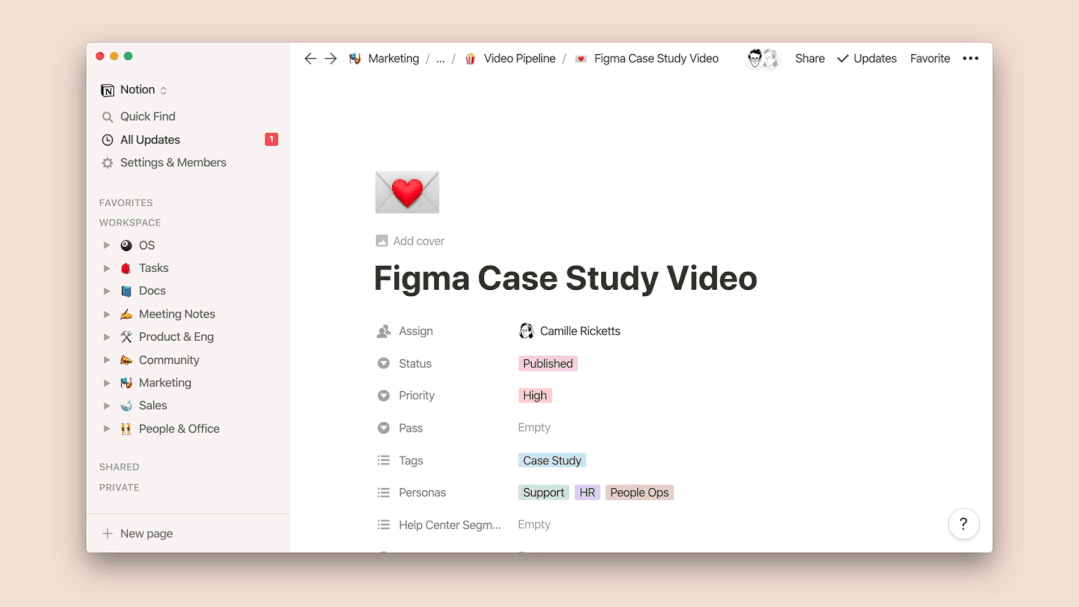Expand the Meeting Notes sidebar arrow
Viewport: 1079px width, 607px height.
[107, 314]
